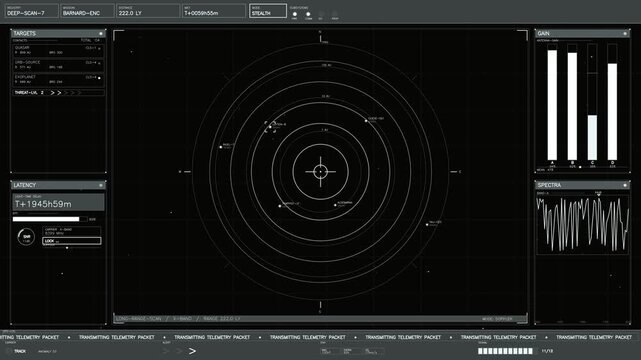The width and height of the screenshot is (641, 360).
Task: Click the 222.0 LY distance field
Action: (x=148, y=11)
